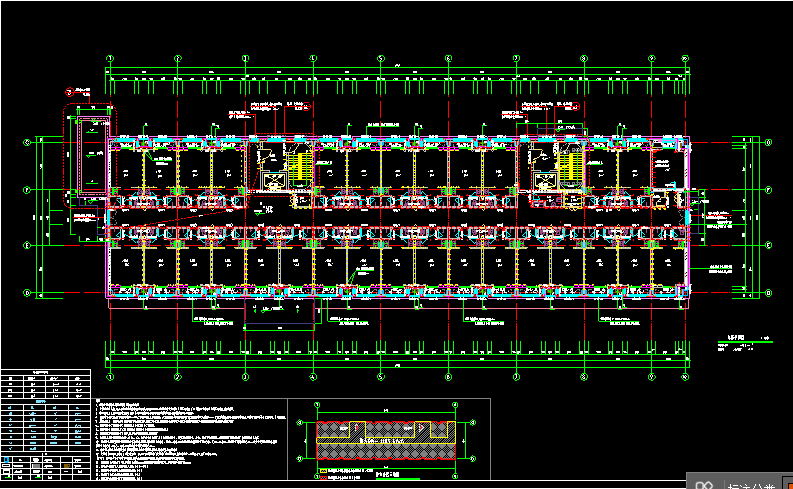Click the drawing title with green underline
This screenshot has height=489, width=793.
(x=736, y=339)
